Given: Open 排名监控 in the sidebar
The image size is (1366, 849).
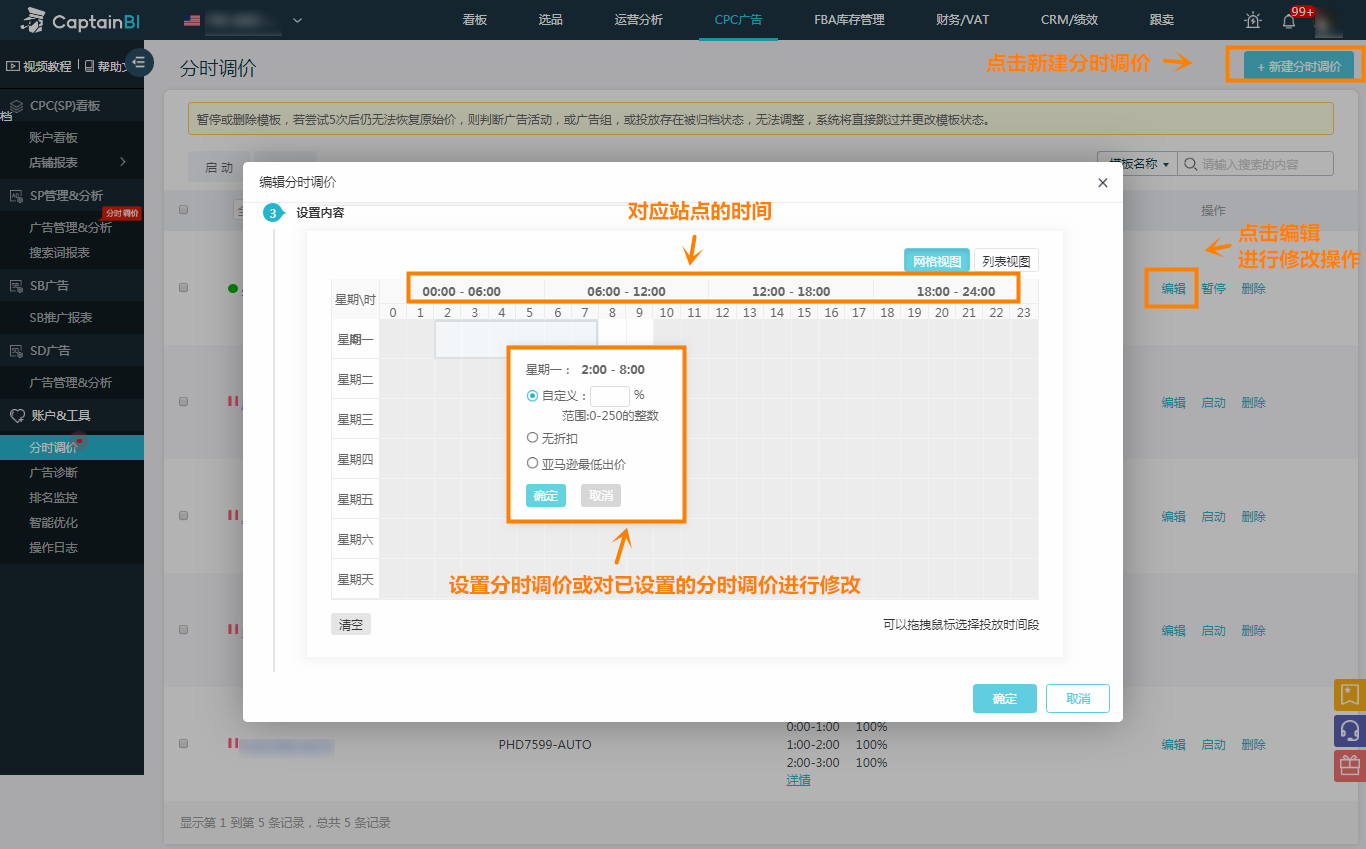Looking at the screenshot, I should tap(54, 497).
